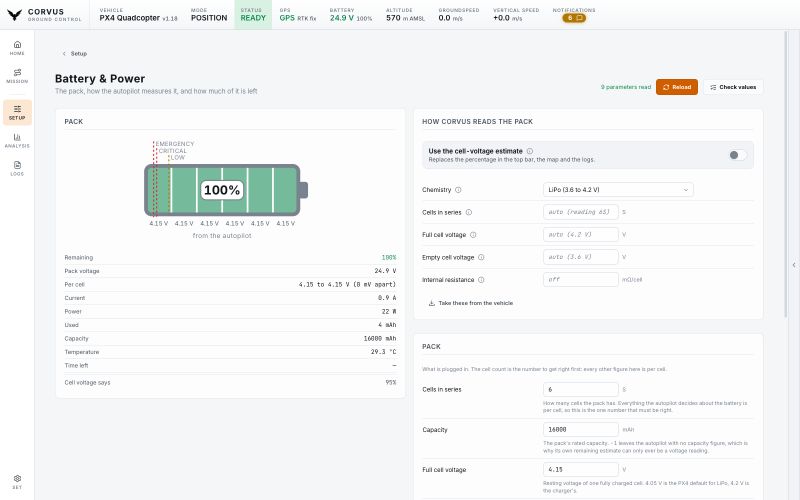Click the Battery 24.9 V status item
The height and width of the screenshot is (500, 800).
click(351, 15)
